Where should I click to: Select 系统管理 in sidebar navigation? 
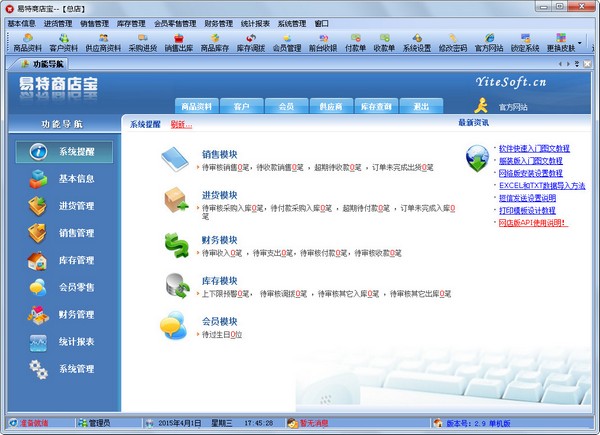coord(64,369)
